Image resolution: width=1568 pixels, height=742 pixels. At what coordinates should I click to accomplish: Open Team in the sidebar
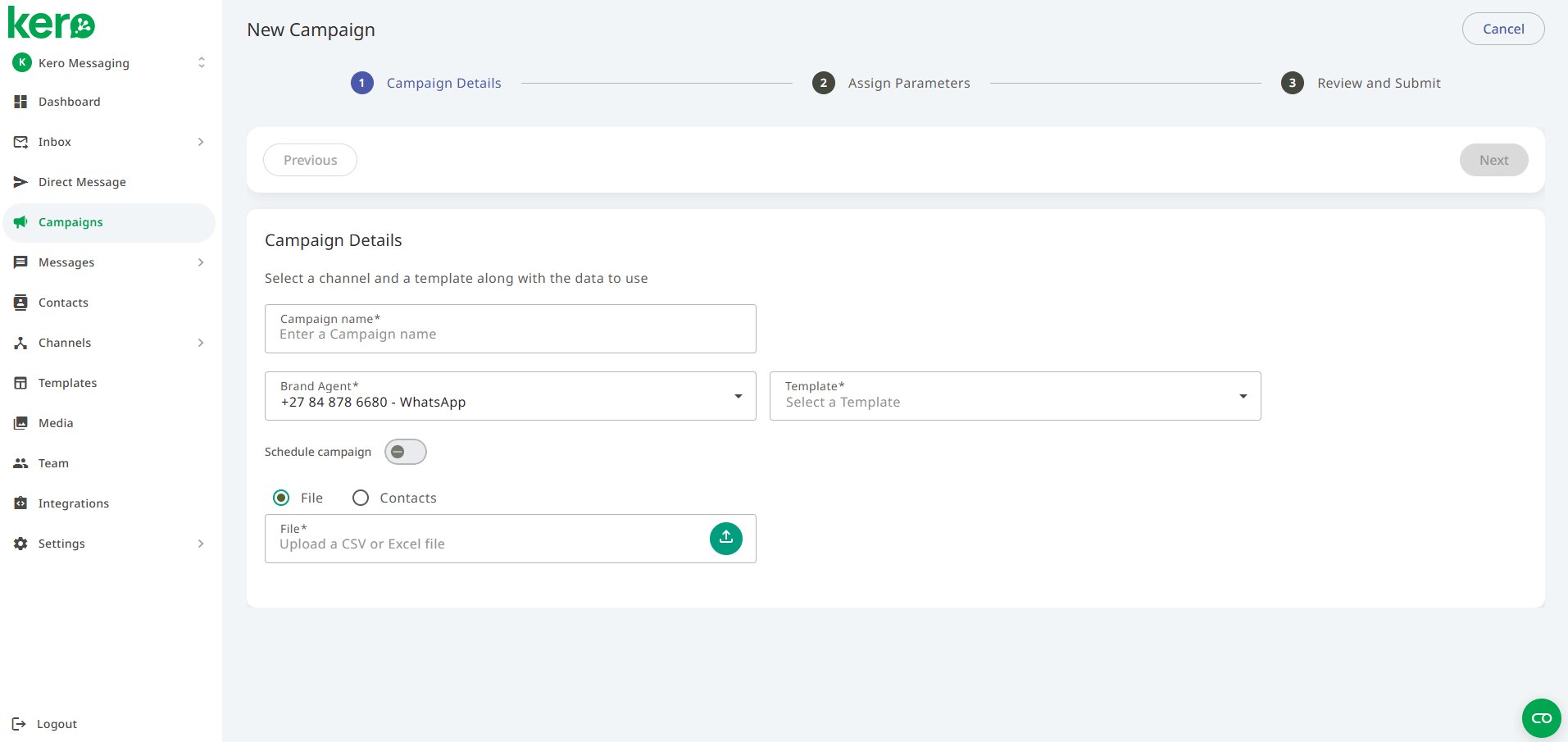tap(109, 463)
